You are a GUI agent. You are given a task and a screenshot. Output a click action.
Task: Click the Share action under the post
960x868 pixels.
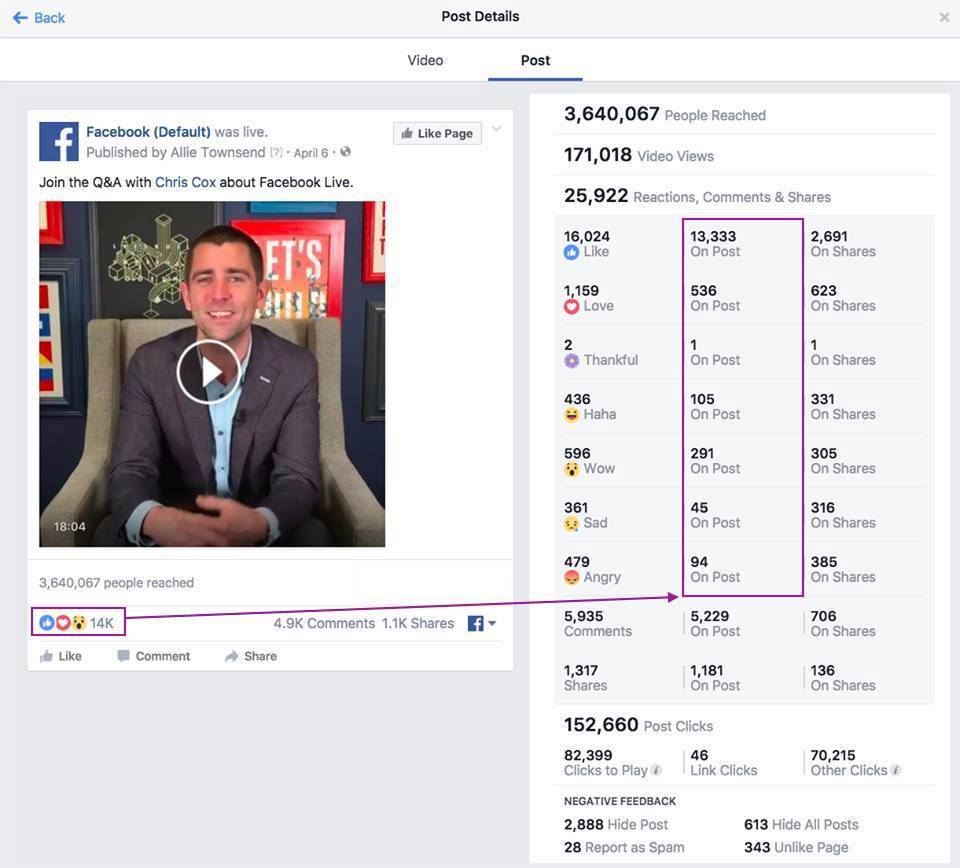pos(250,656)
